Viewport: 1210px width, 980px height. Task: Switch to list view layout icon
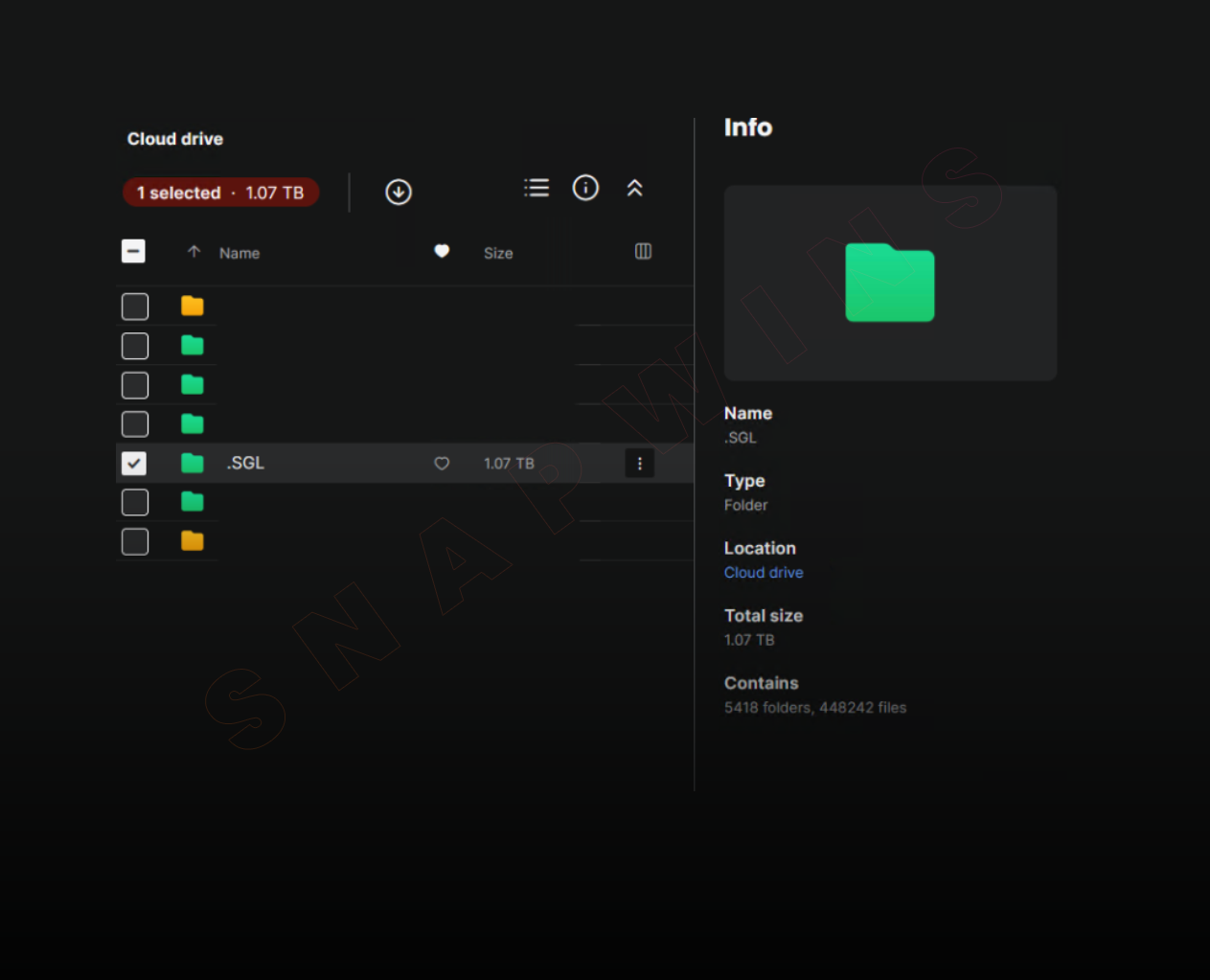(537, 188)
